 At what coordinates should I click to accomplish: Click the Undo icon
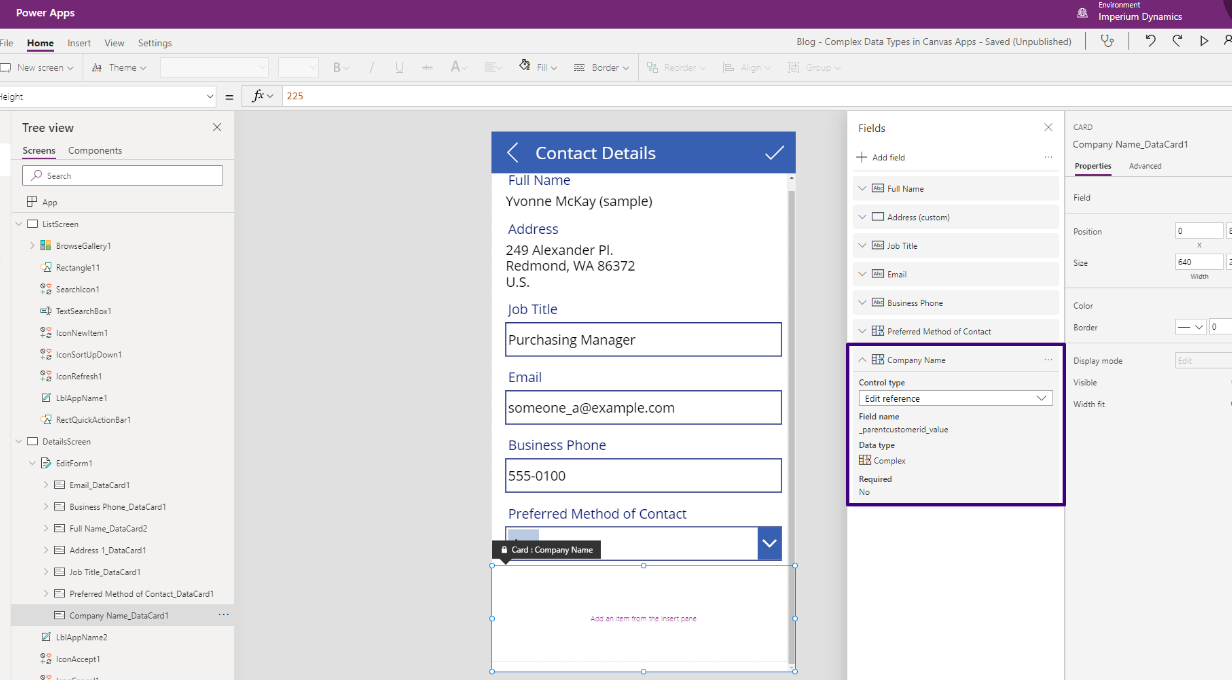1151,41
